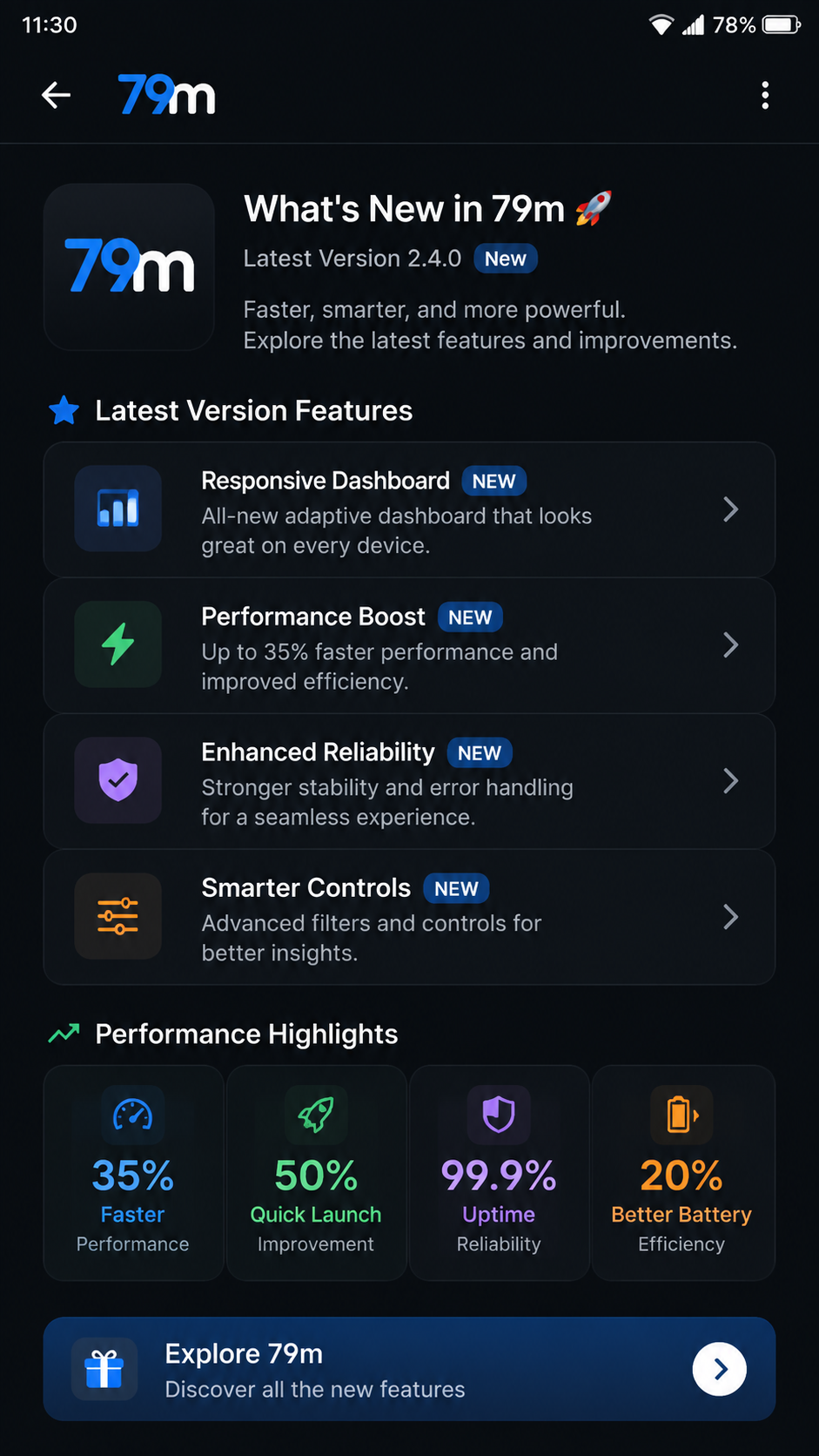Expand the Enhanced Reliability chevron
The width and height of the screenshot is (819, 1456).
pyautogui.click(x=731, y=781)
